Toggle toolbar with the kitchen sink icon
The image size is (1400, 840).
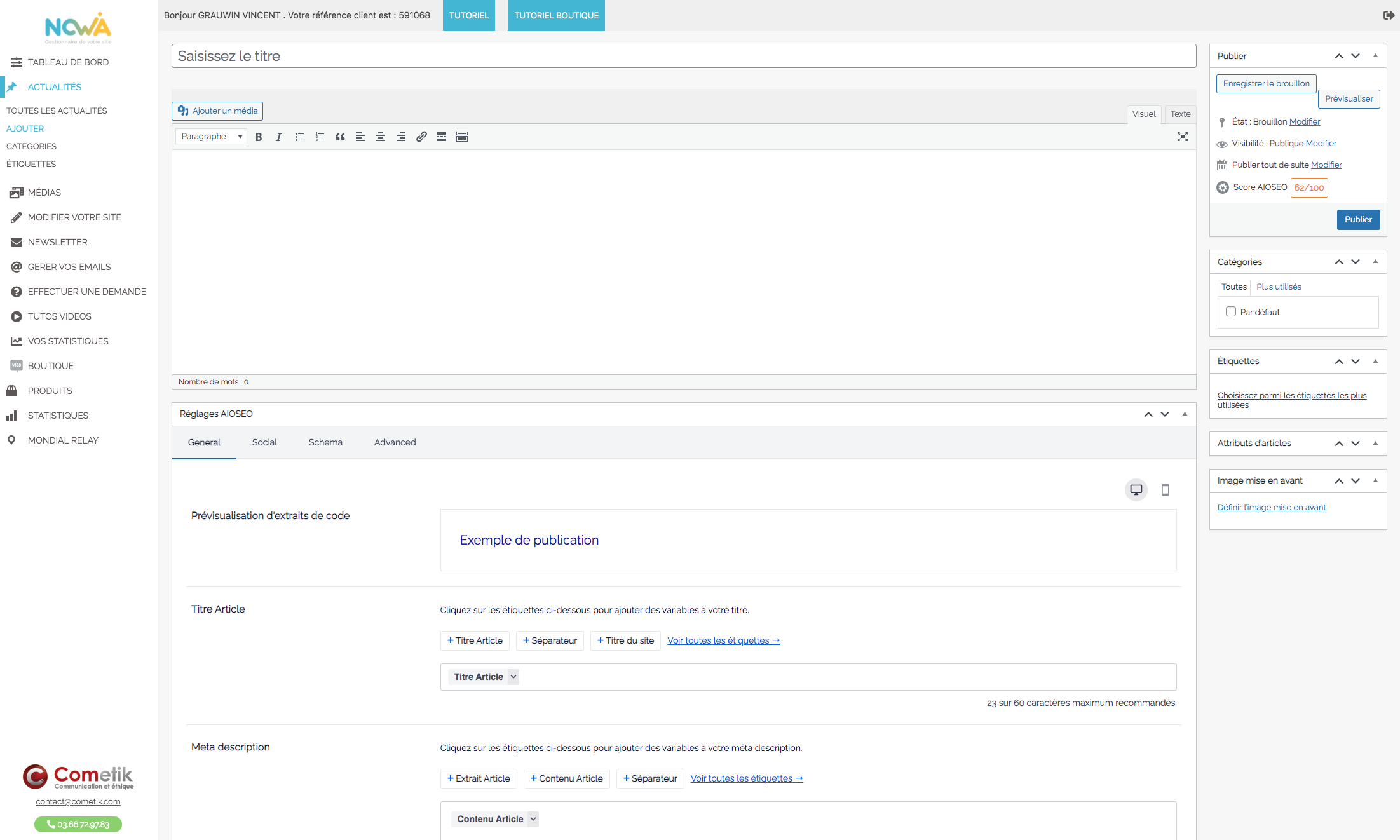462,137
